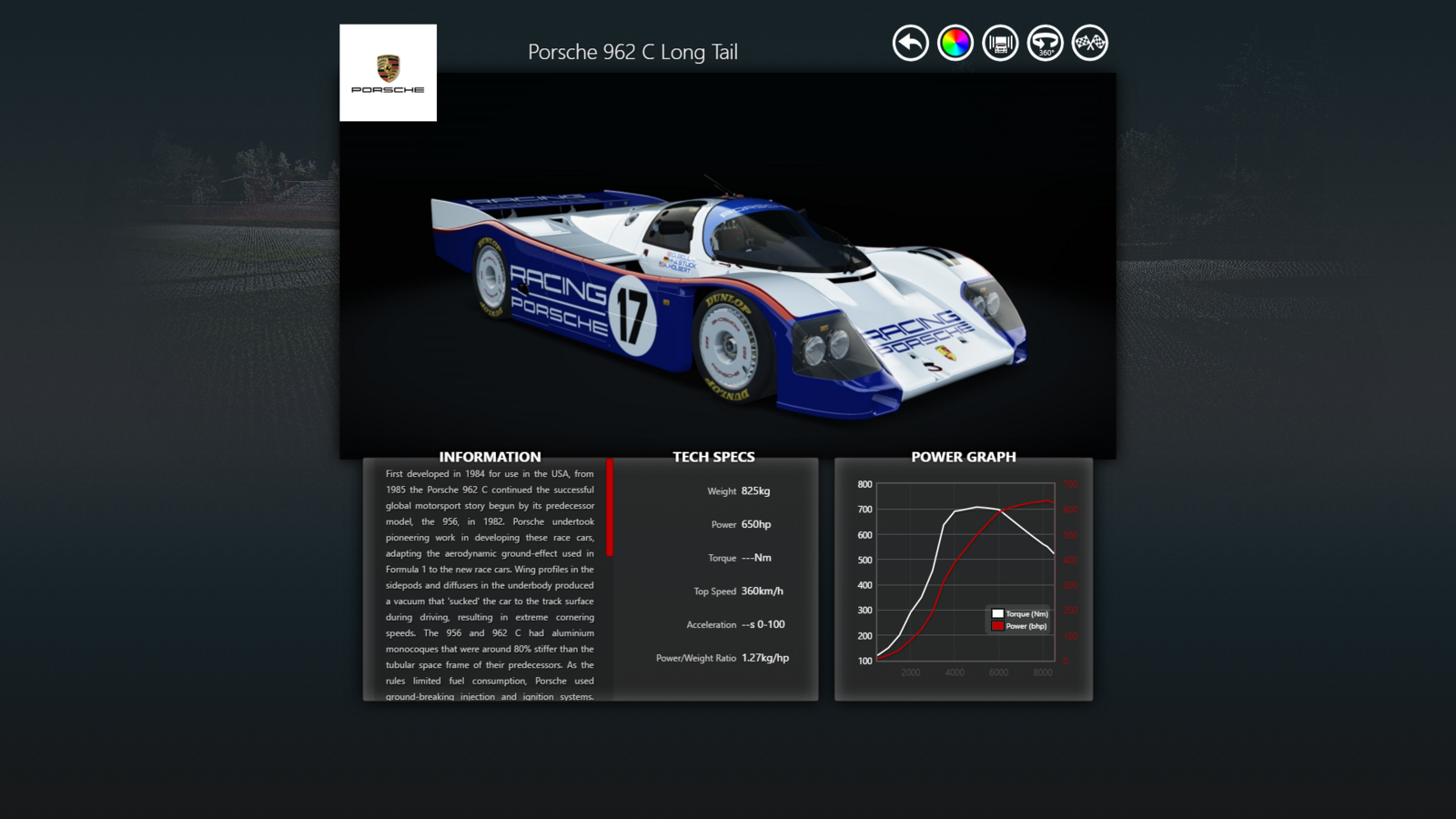Image resolution: width=1456 pixels, height=819 pixels.
Task: Click the "Power (bhp)" legend label
Action: [1026, 626]
